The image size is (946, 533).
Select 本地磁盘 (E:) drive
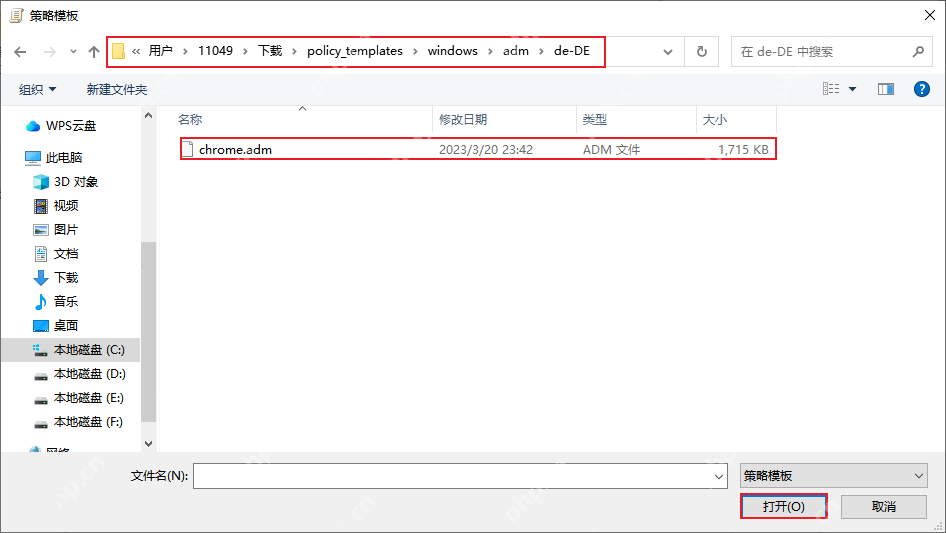tap(78, 398)
